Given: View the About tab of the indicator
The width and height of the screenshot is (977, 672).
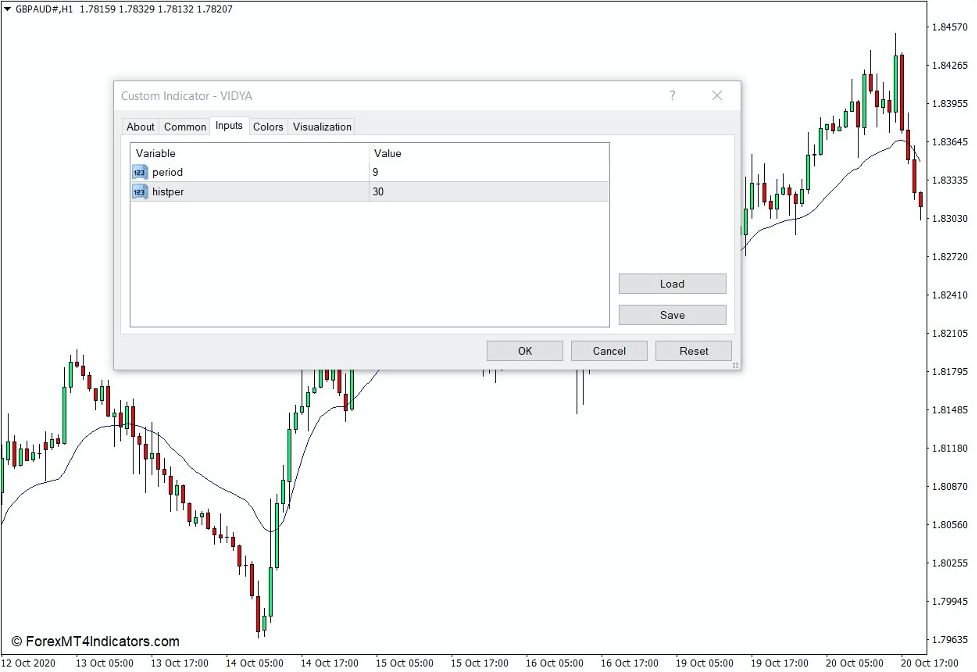Looking at the screenshot, I should [140, 126].
